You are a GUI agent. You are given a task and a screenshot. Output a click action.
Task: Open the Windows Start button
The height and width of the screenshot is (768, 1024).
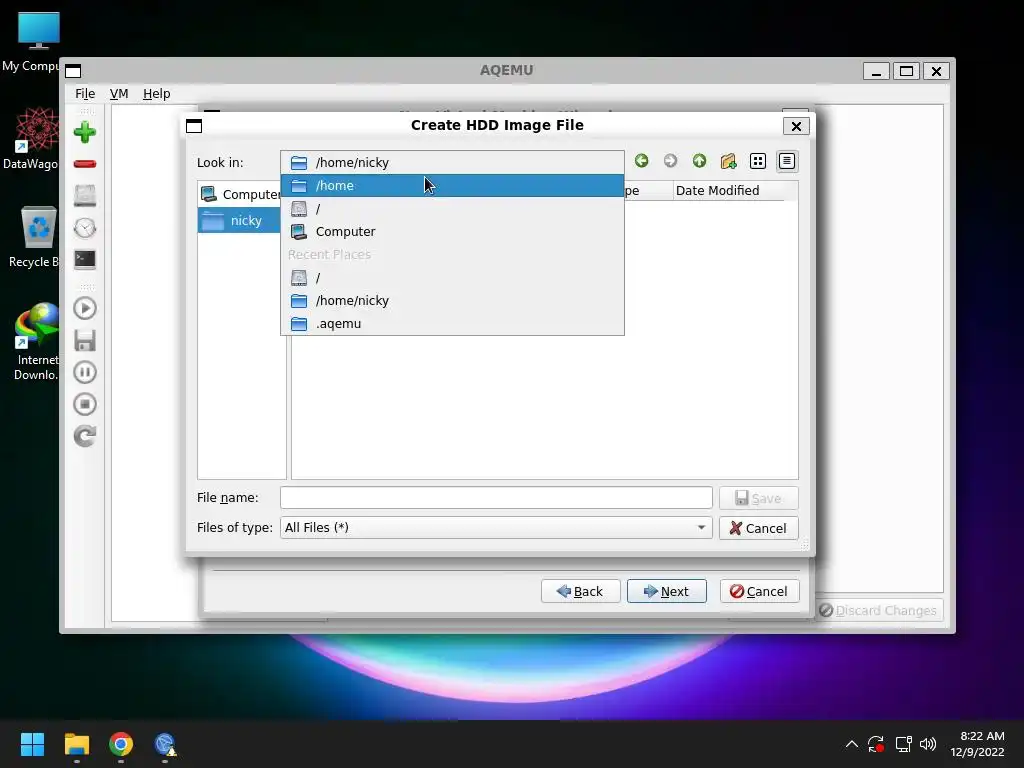pos(32,744)
